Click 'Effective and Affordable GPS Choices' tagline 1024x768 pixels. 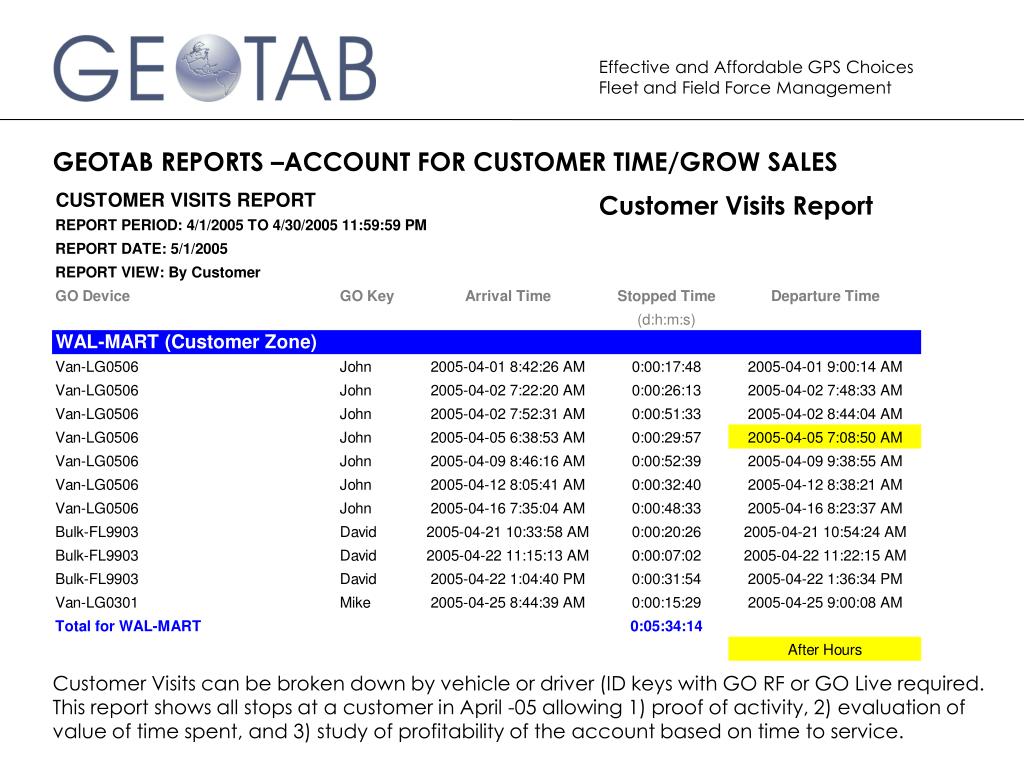(x=756, y=67)
